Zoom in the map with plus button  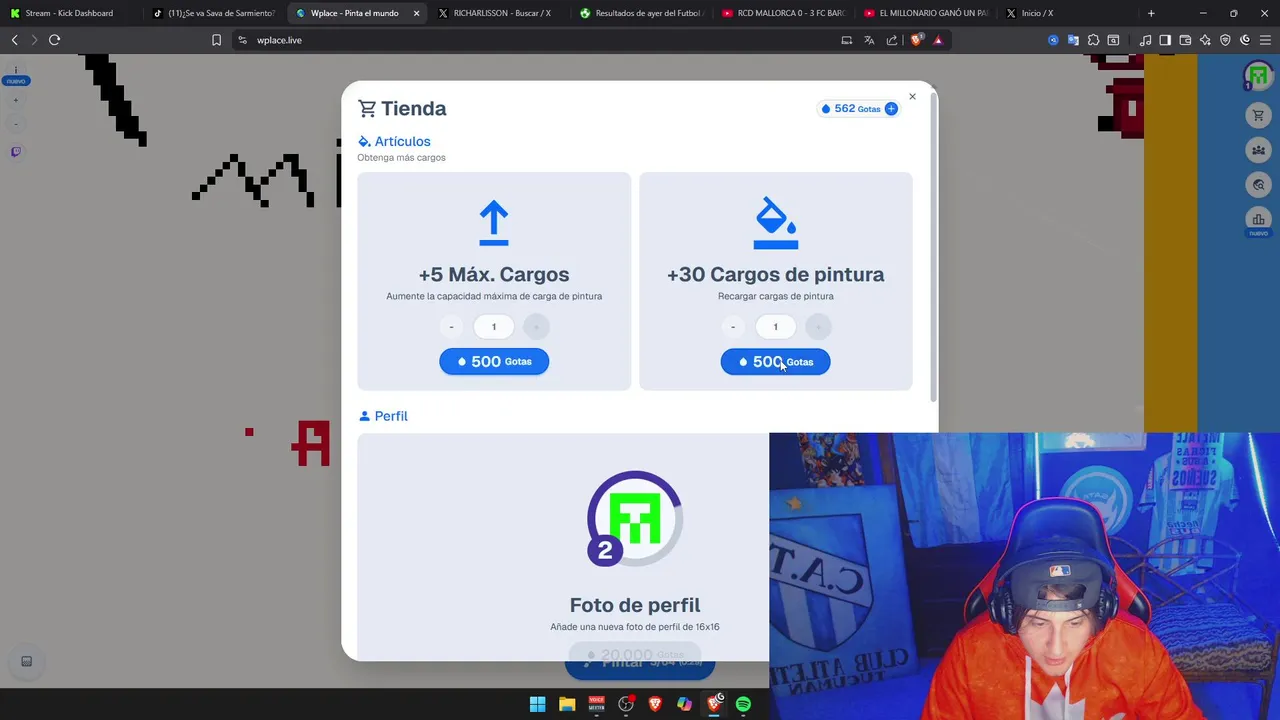click(16, 100)
